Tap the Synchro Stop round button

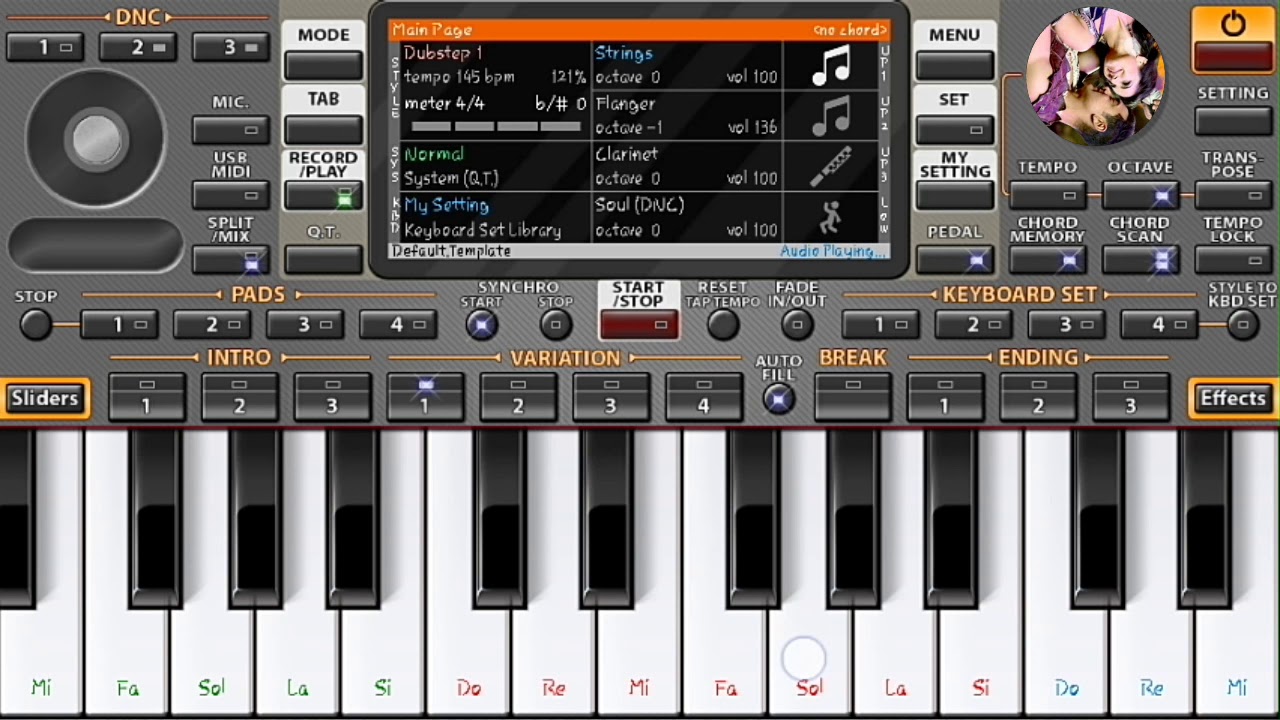(x=556, y=324)
